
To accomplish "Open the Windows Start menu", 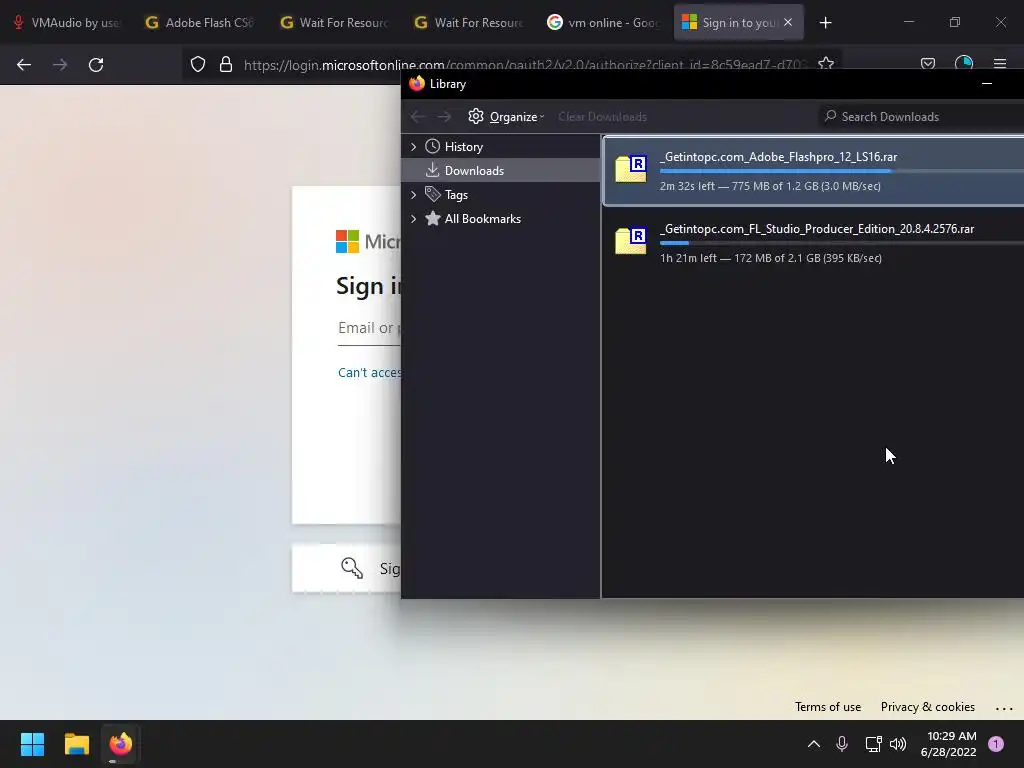I will tap(32, 744).
